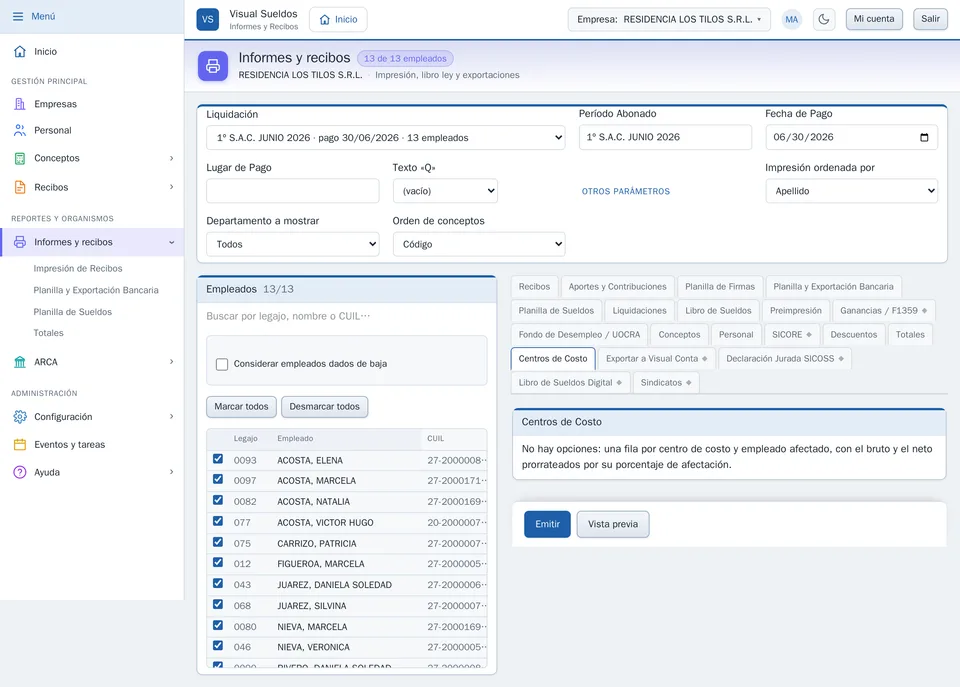This screenshot has width=960, height=687.
Task: Uncheck employee ACOSTA, VICTOR HUGO
Action: coord(218,521)
